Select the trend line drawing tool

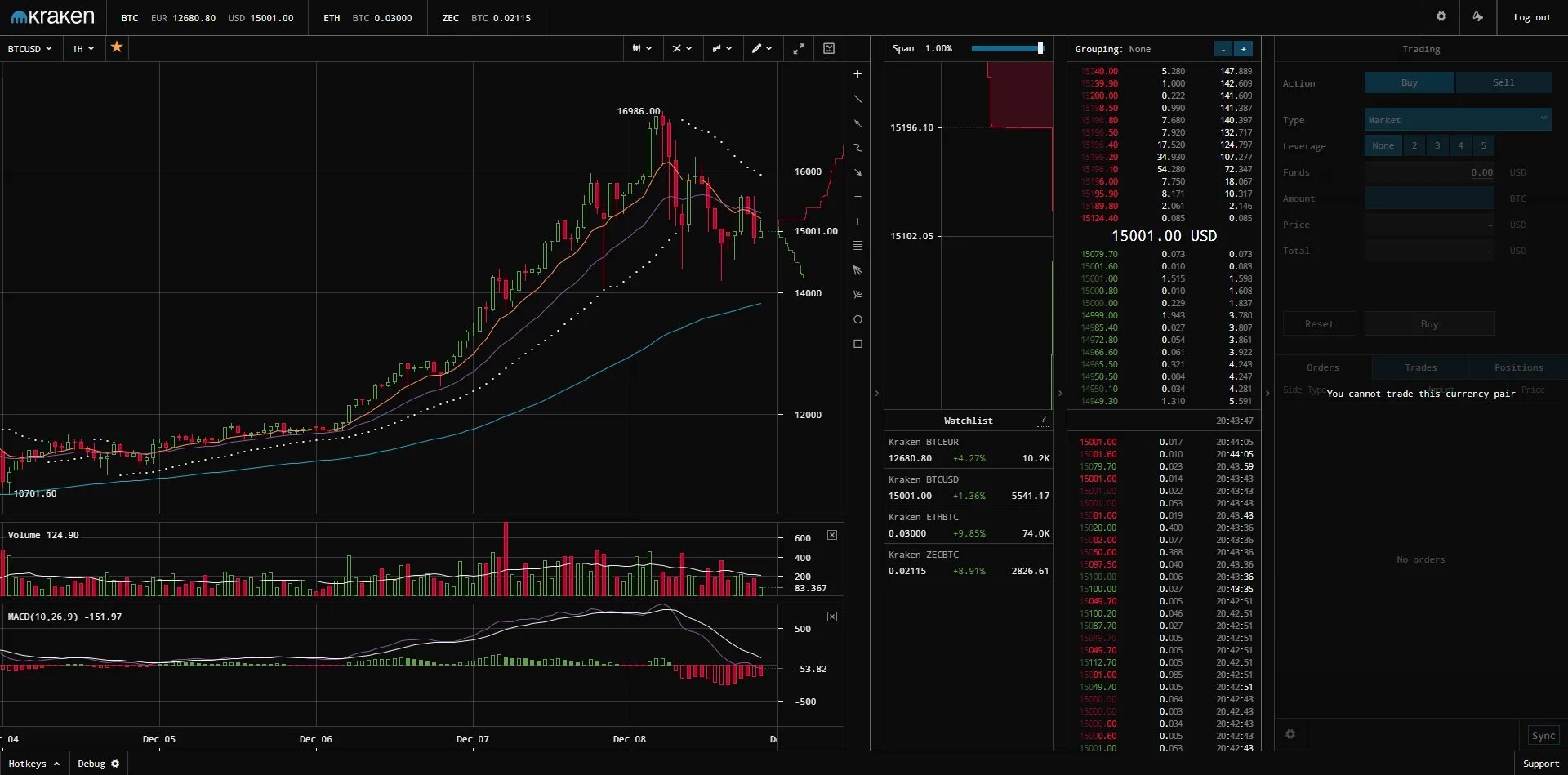(x=857, y=99)
